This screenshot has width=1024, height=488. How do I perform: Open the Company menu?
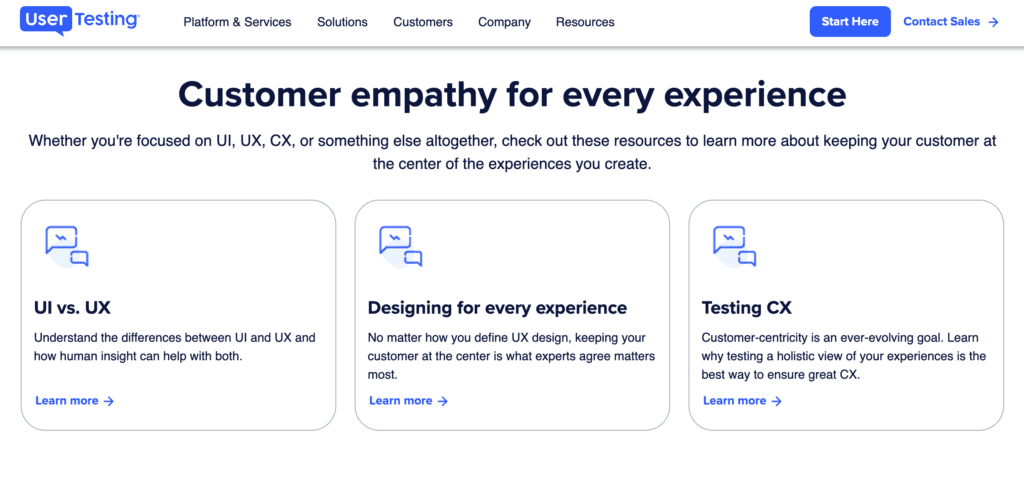point(504,22)
